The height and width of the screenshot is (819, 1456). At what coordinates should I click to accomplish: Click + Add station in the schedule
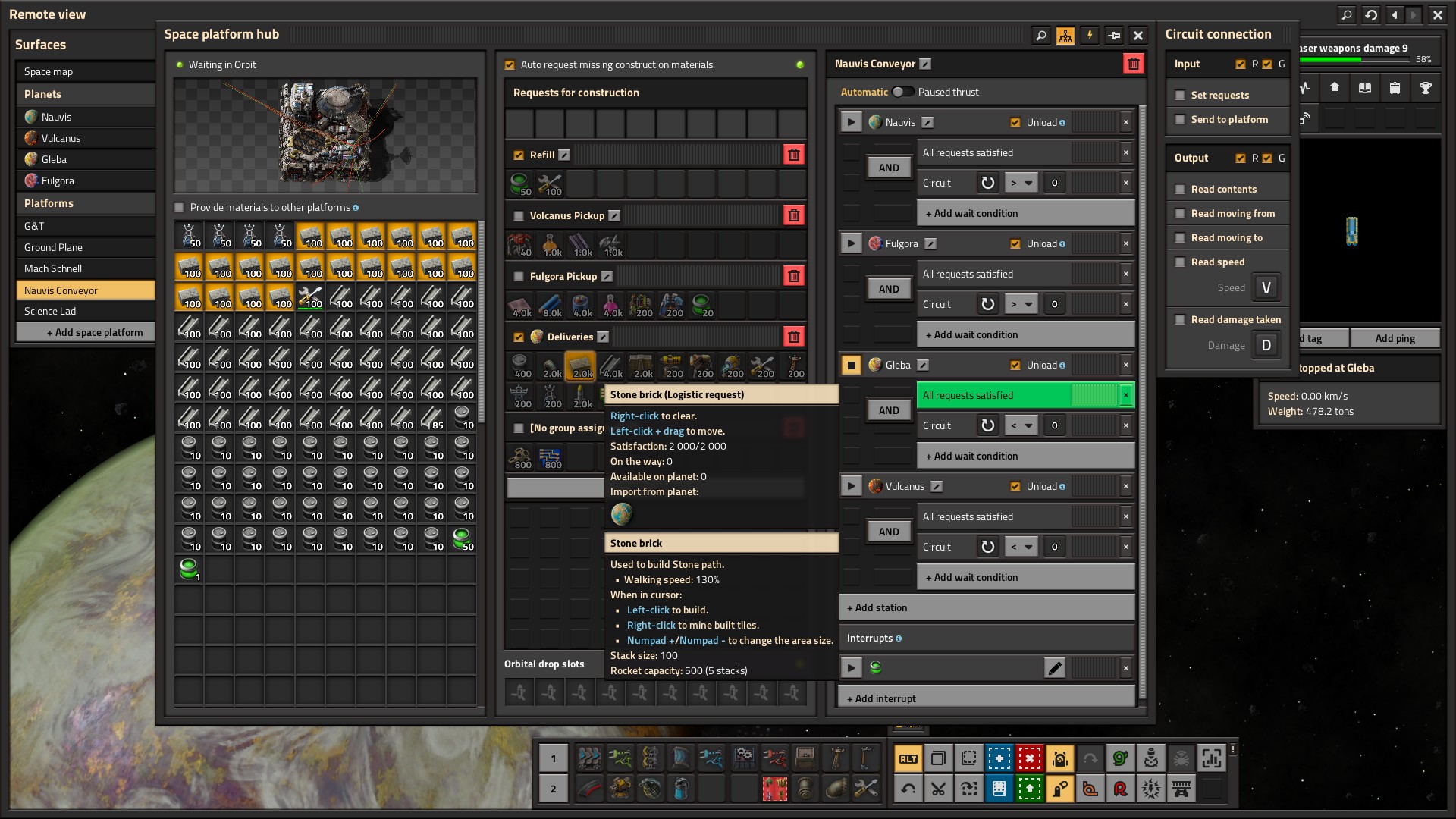coord(987,607)
